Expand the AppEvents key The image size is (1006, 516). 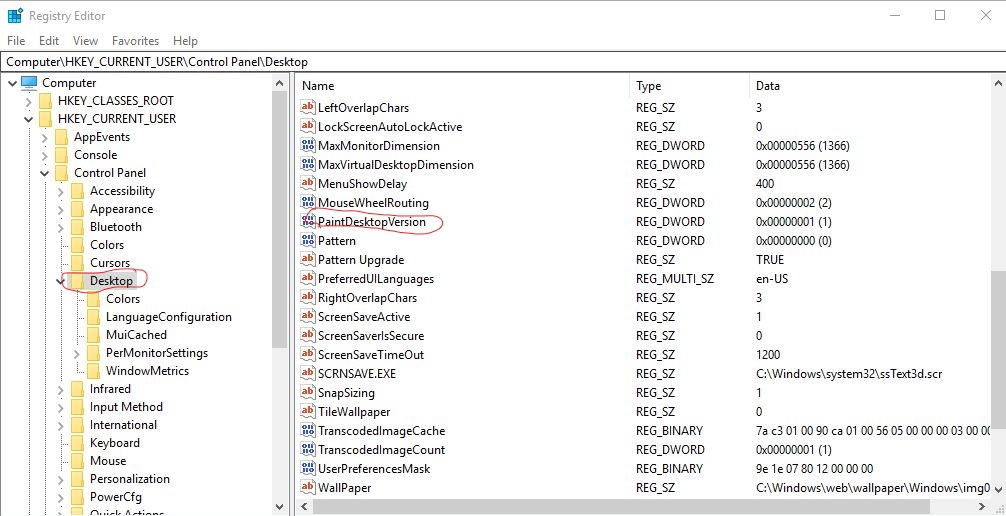[x=44, y=137]
